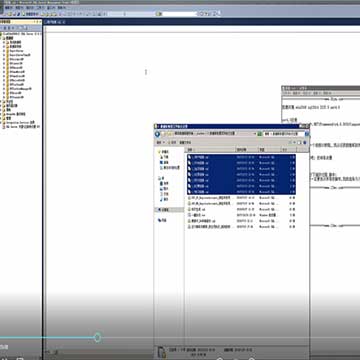Click the Explorer search input field

click(x=284, y=134)
